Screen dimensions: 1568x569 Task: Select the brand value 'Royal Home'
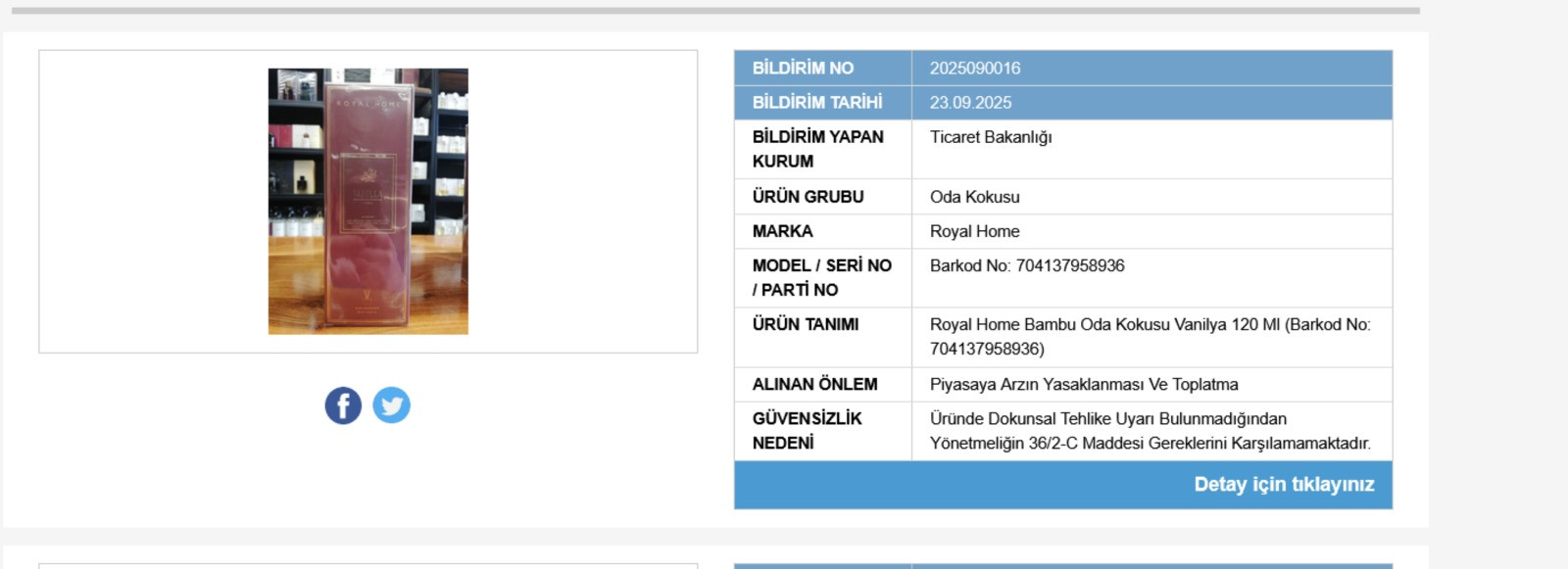[x=975, y=231]
